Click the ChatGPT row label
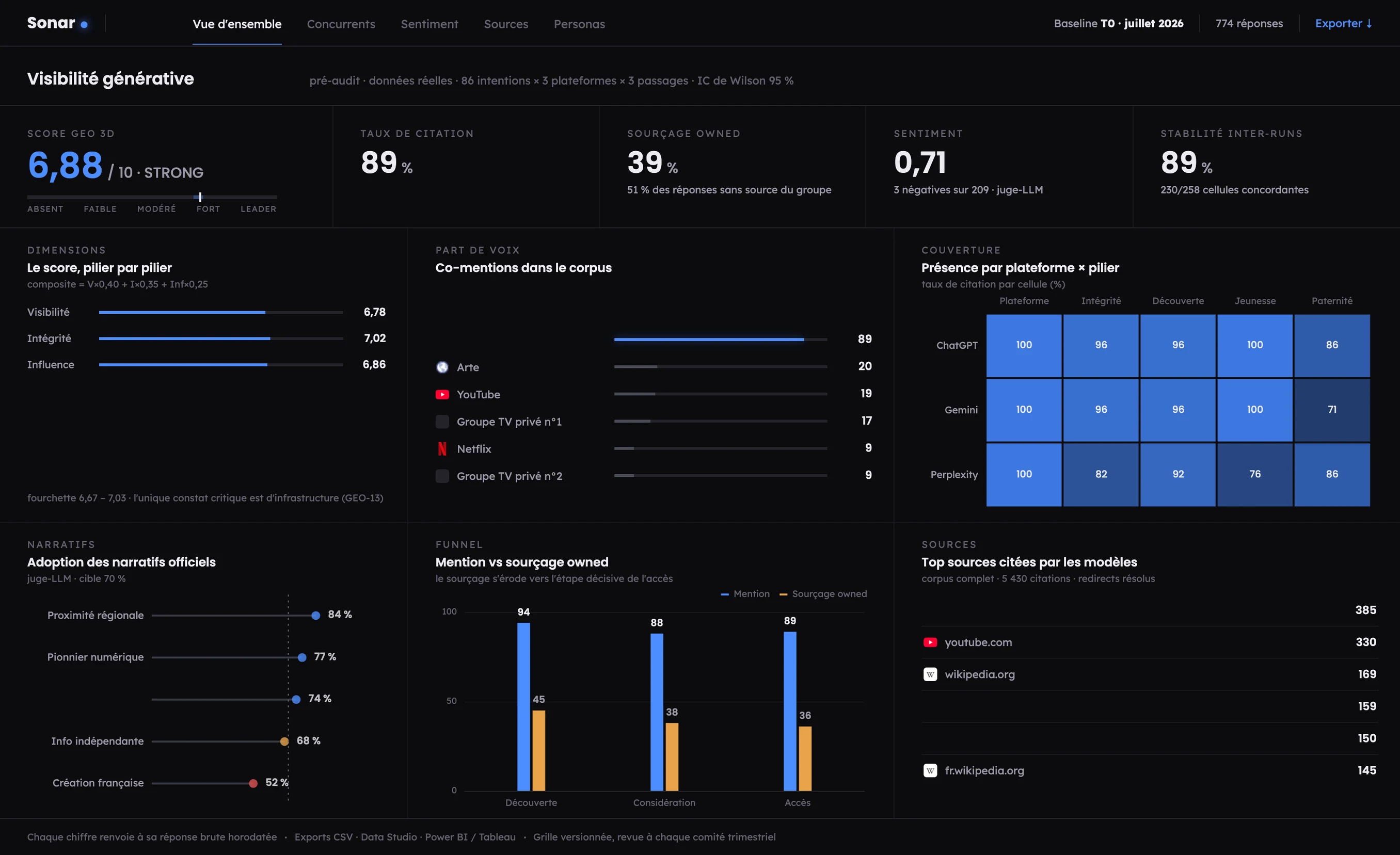1400x855 pixels. pyautogui.click(x=957, y=345)
